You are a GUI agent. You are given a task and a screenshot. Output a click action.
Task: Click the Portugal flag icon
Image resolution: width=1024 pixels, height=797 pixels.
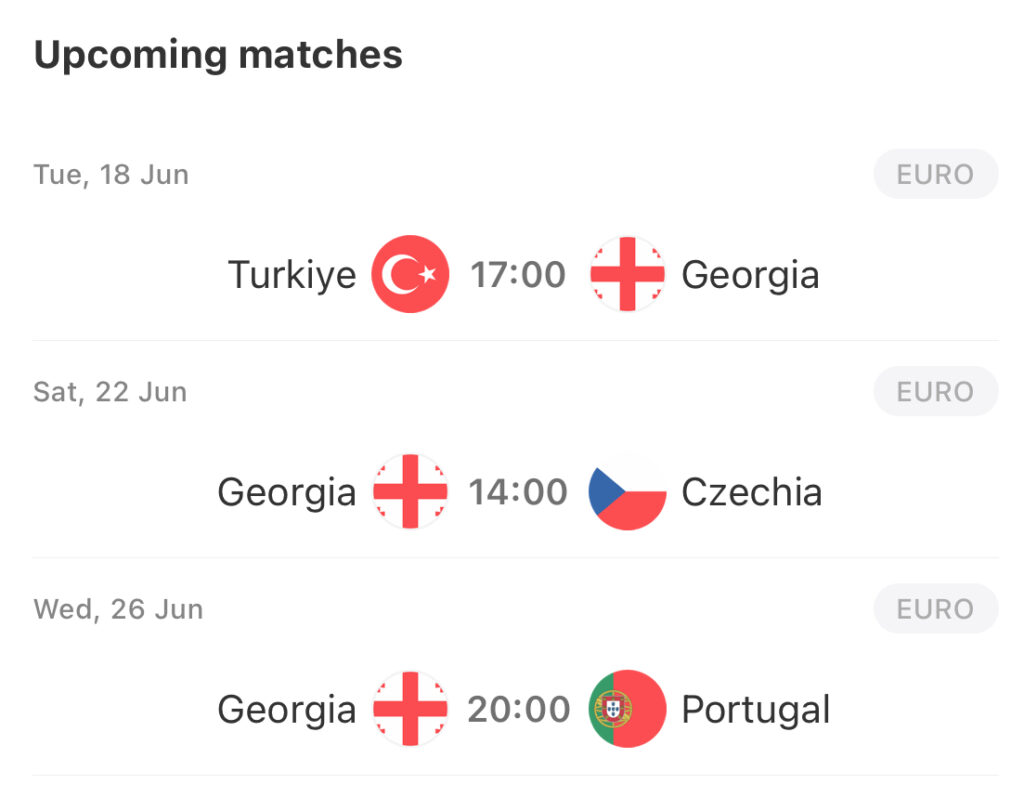pos(627,709)
